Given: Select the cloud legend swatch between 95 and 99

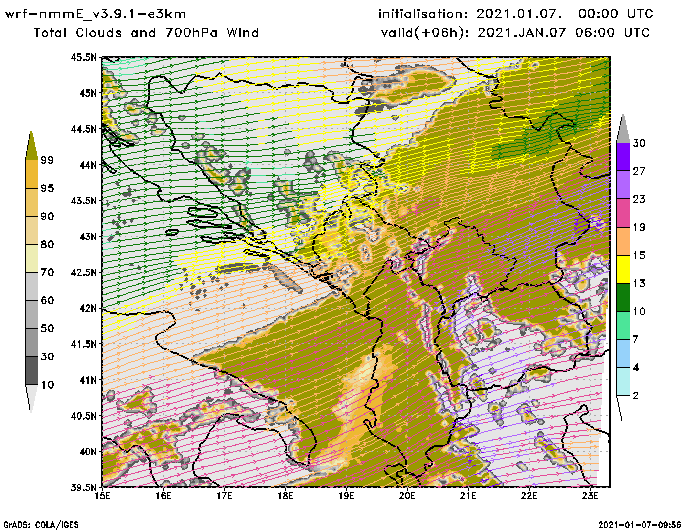Looking at the screenshot, I should tap(32, 174).
